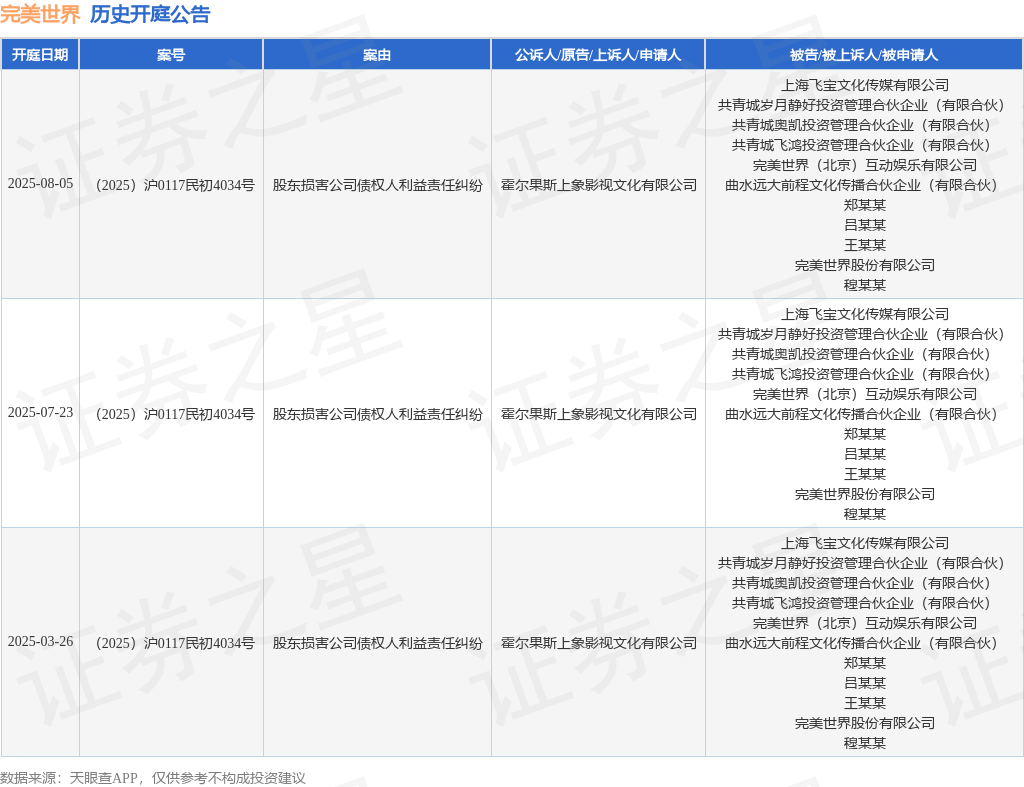The width and height of the screenshot is (1024, 787).
Task: Click plaintiff 霍尔果斯上象影视文化有限公司 in the 2025-08-05 row
Action: [599, 185]
